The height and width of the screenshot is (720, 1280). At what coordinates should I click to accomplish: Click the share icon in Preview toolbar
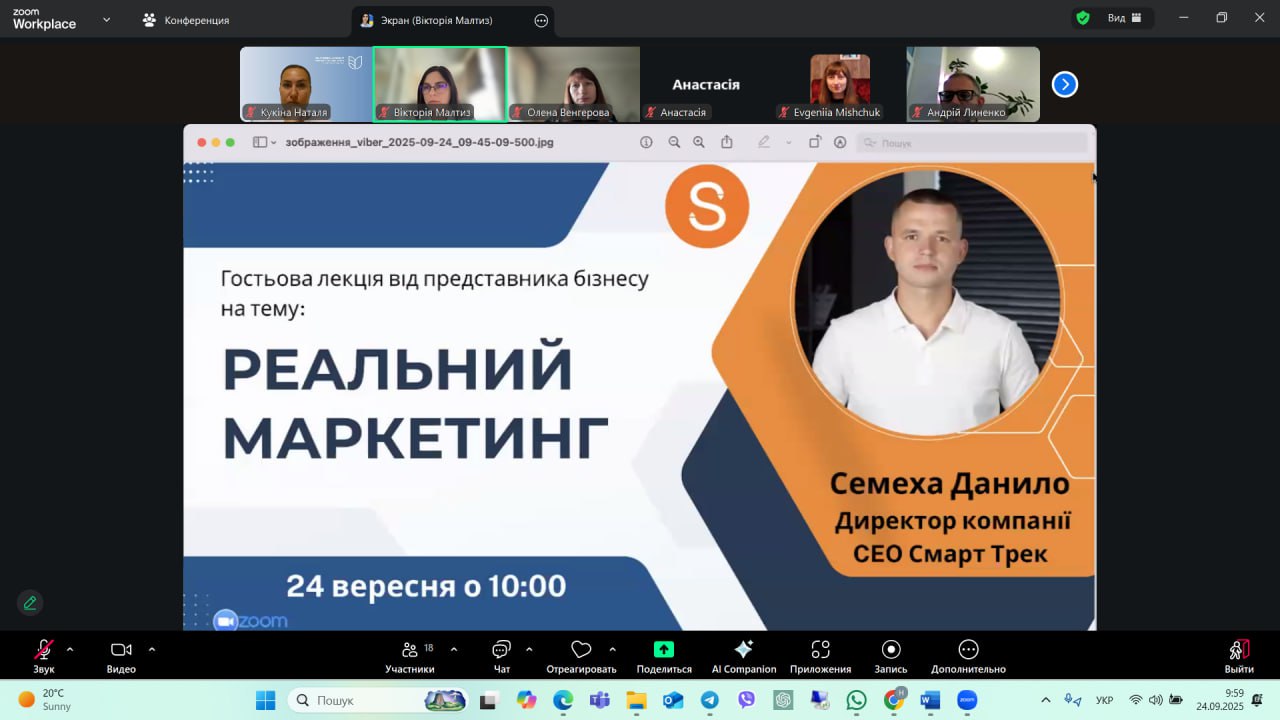pos(727,142)
